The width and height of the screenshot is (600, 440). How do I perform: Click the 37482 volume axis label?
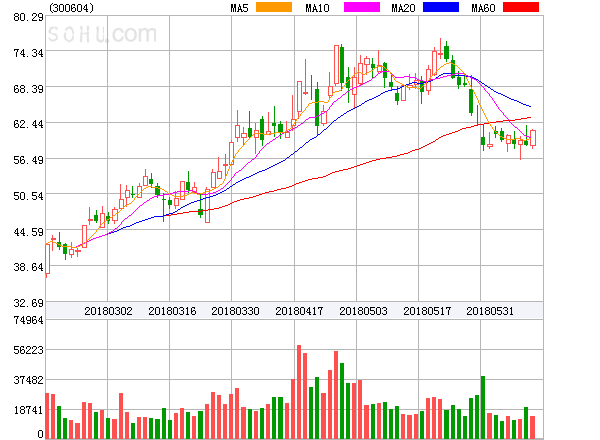(28, 380)
